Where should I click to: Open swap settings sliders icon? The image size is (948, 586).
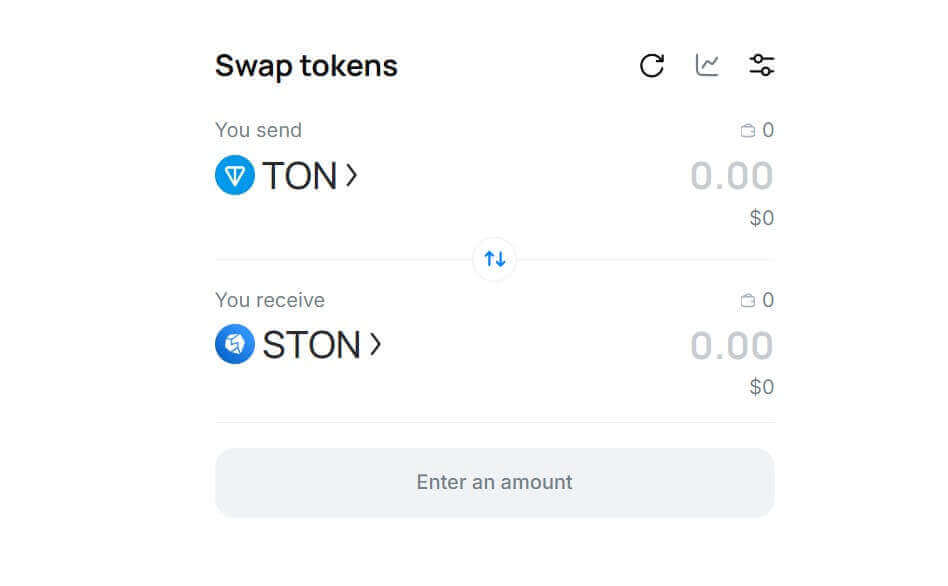(x=762, y=66)
